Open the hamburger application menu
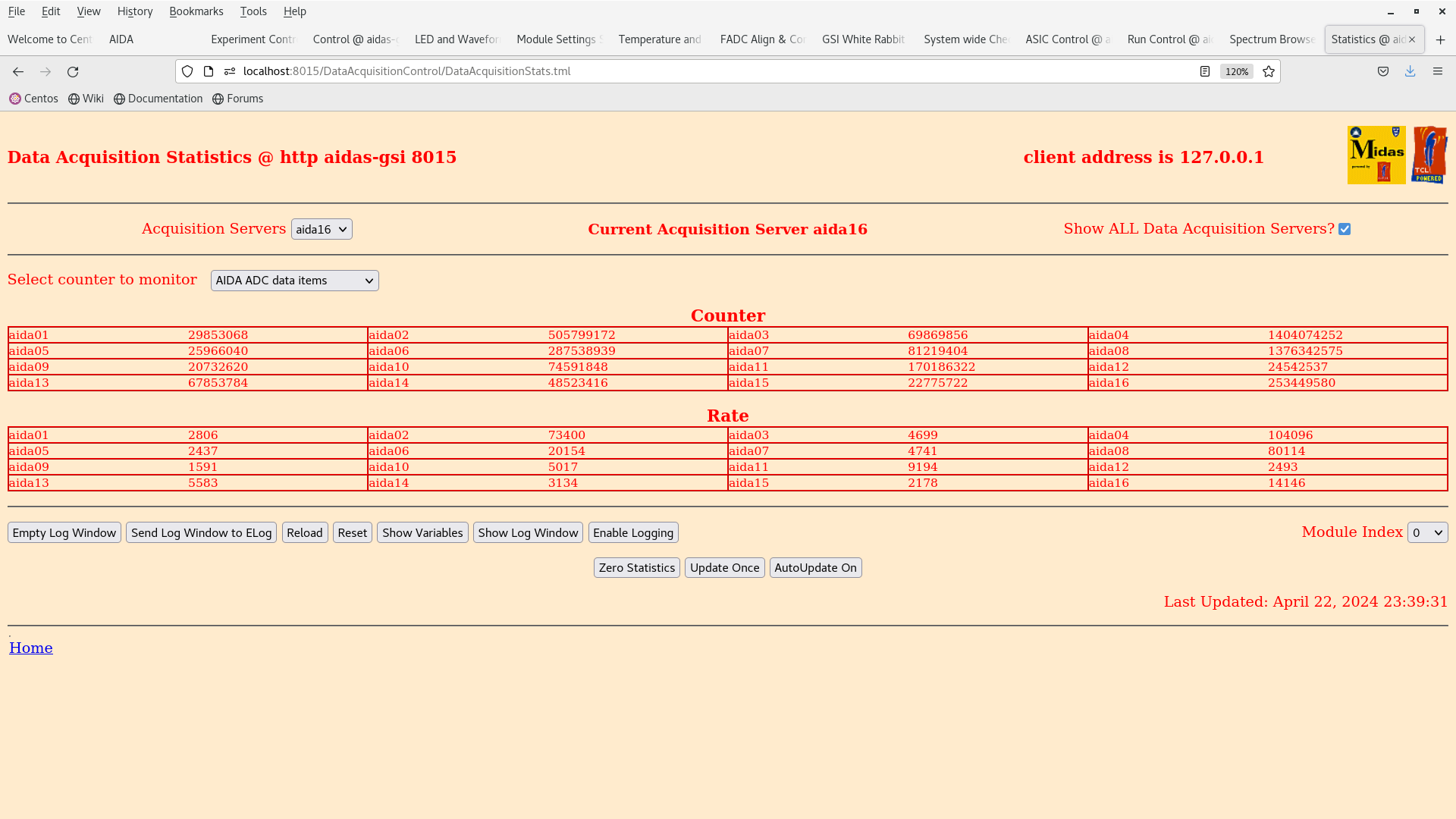This screenshot has height=819, width=1456. point(1437,71)
